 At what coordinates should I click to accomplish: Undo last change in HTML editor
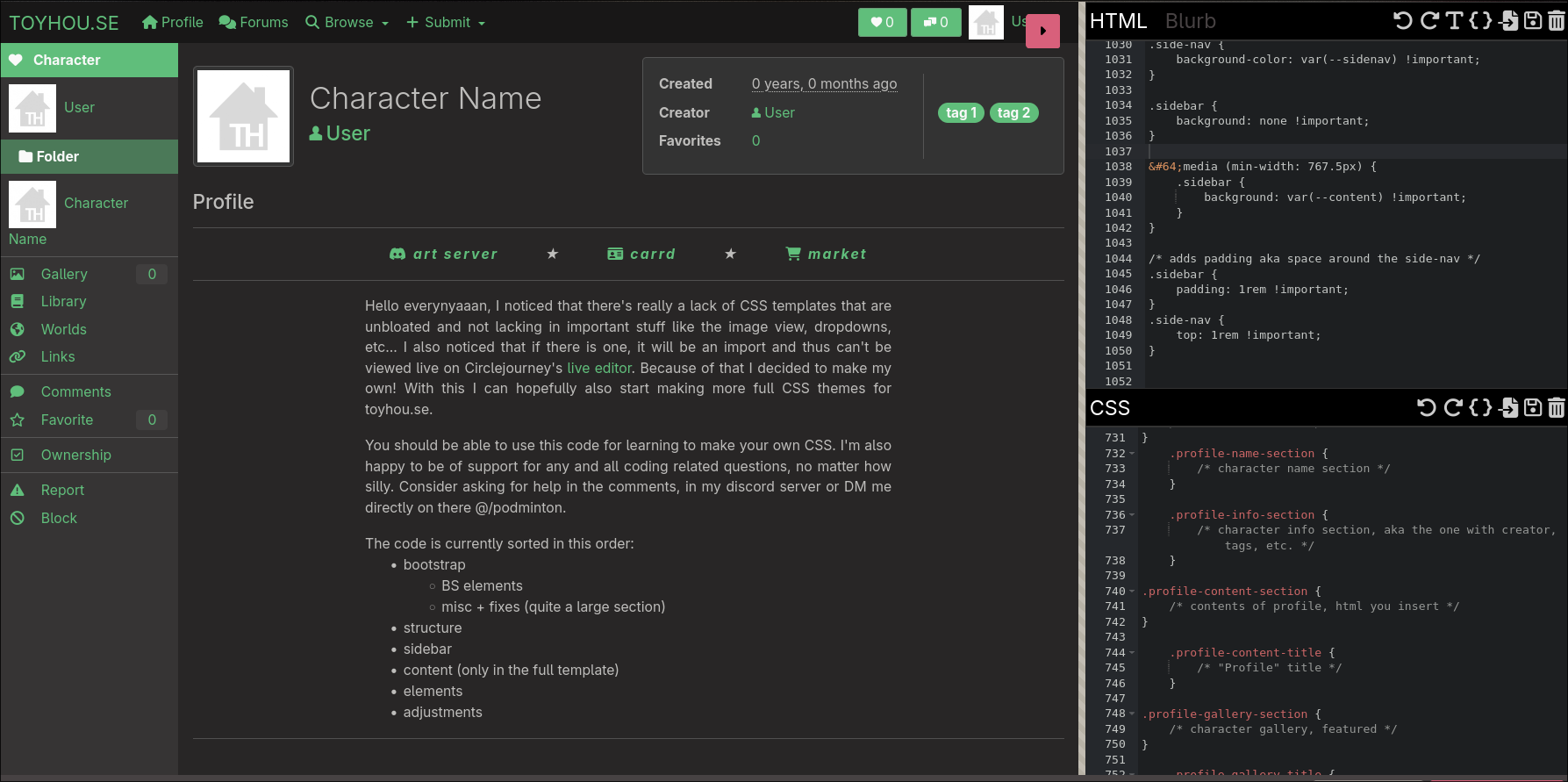[1403, 21]
